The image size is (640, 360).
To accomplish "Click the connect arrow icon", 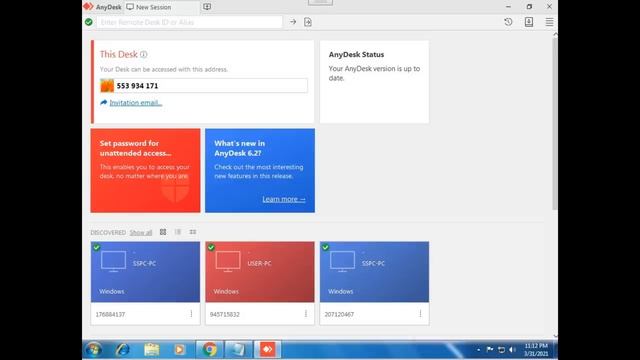I will 293,22.
